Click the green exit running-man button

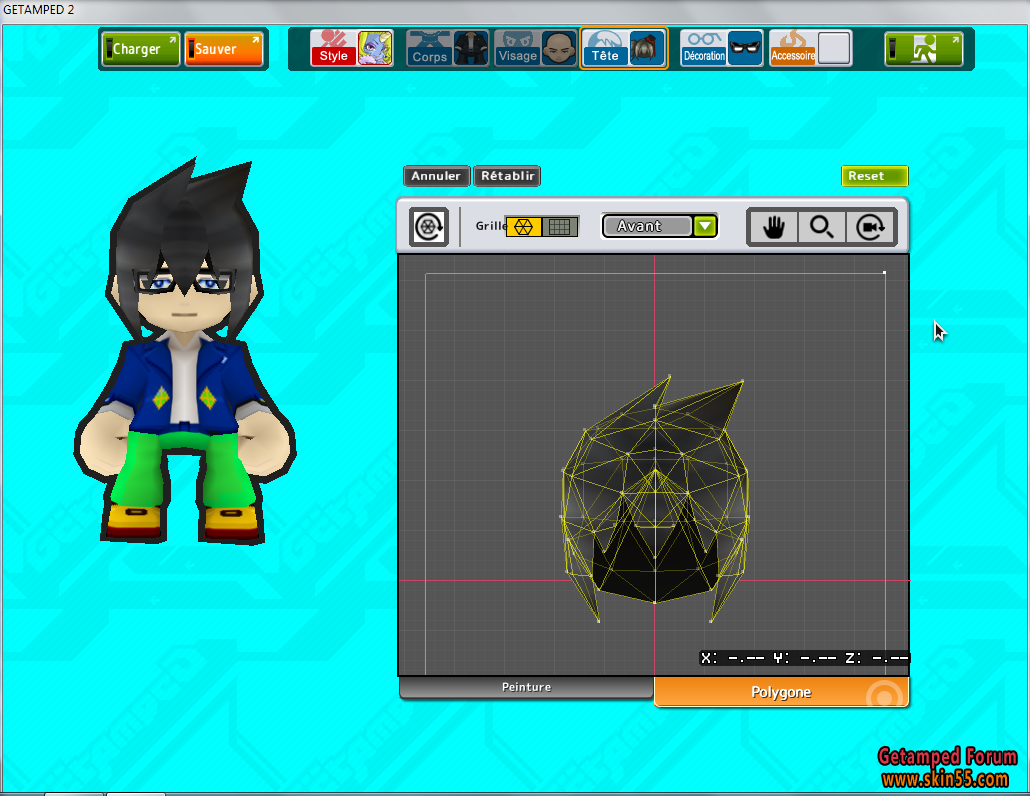924,49
